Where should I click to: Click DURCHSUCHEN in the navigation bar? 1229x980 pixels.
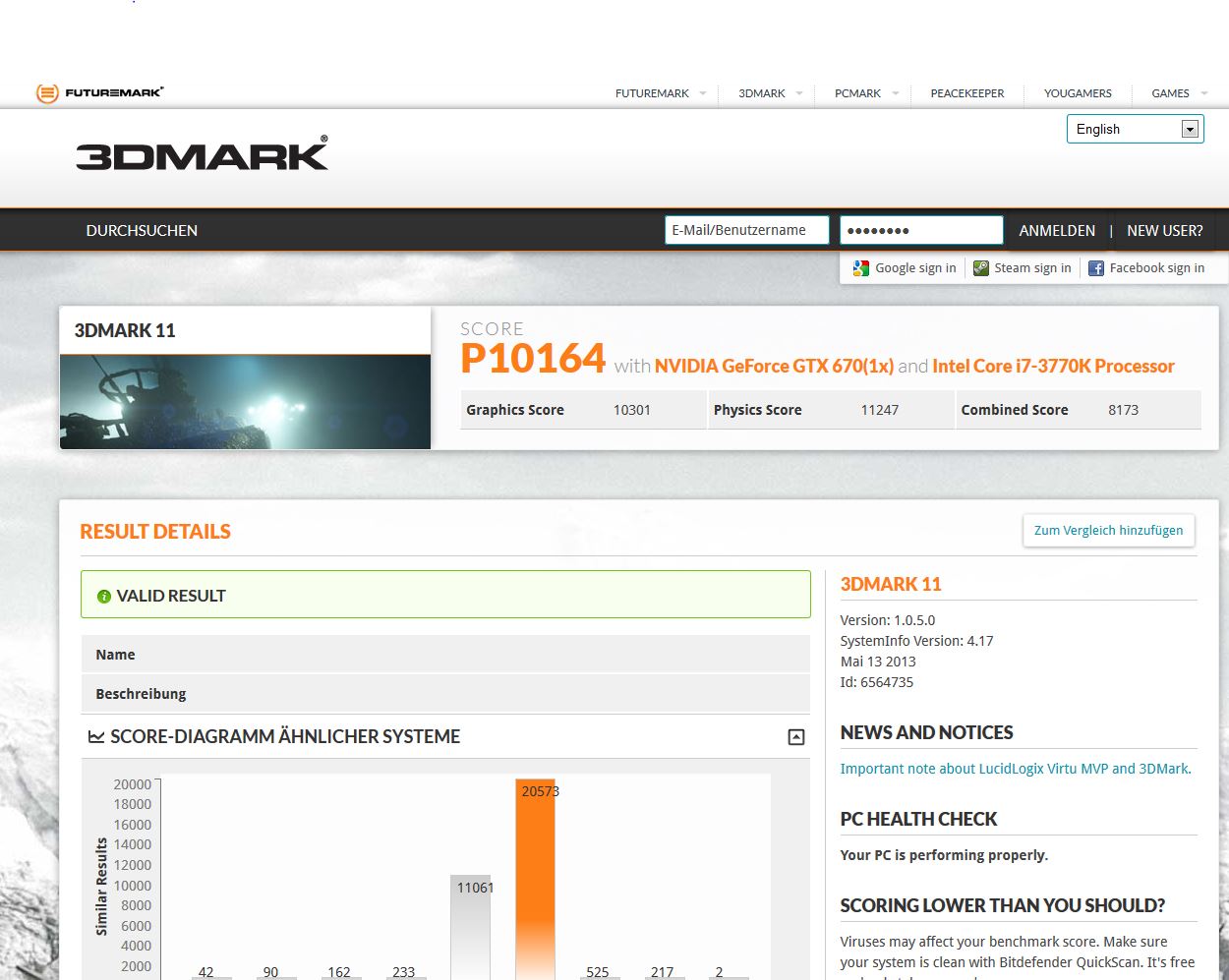pos(142,230)
